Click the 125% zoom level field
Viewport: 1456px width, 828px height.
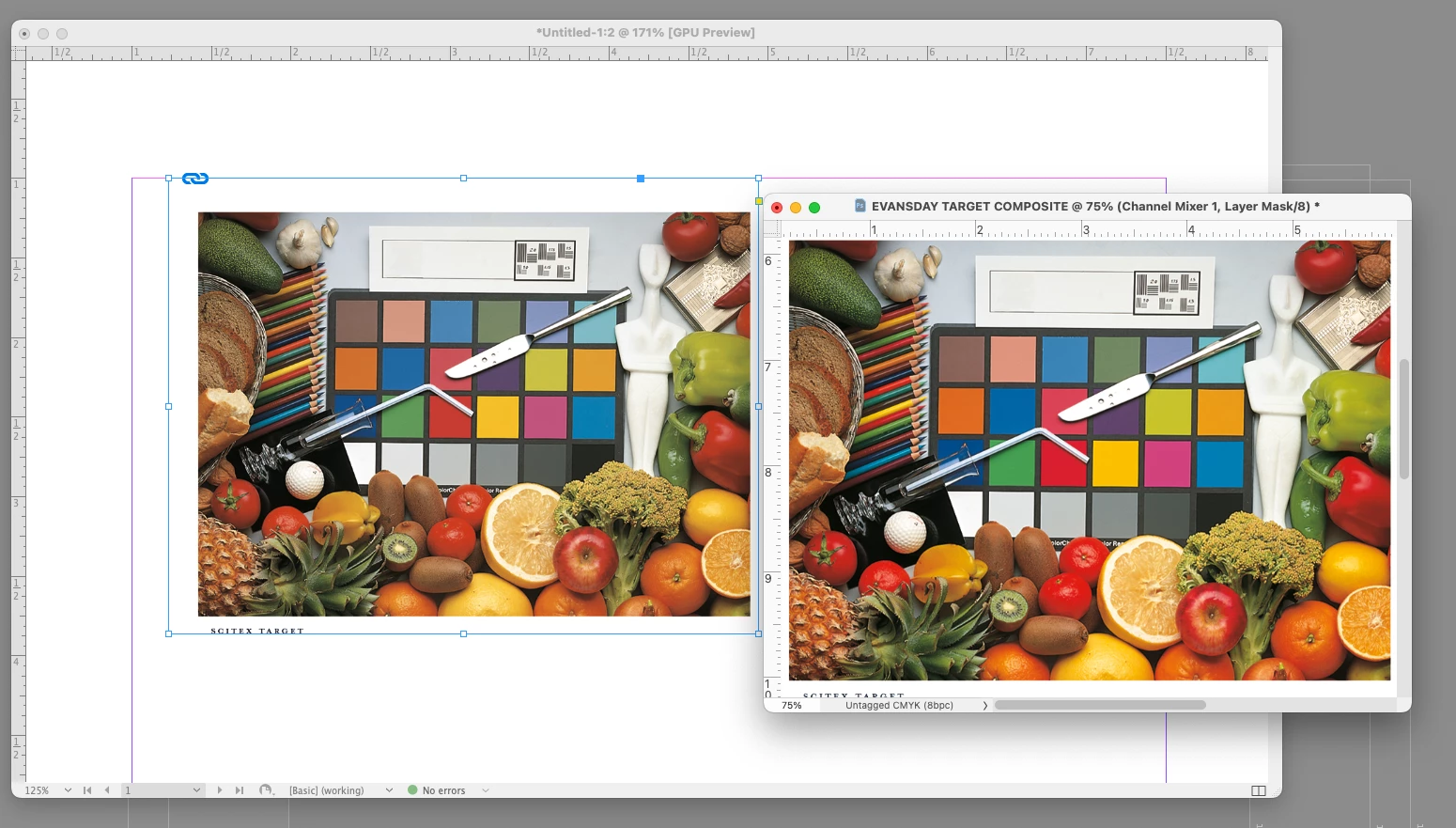(38, 790)
